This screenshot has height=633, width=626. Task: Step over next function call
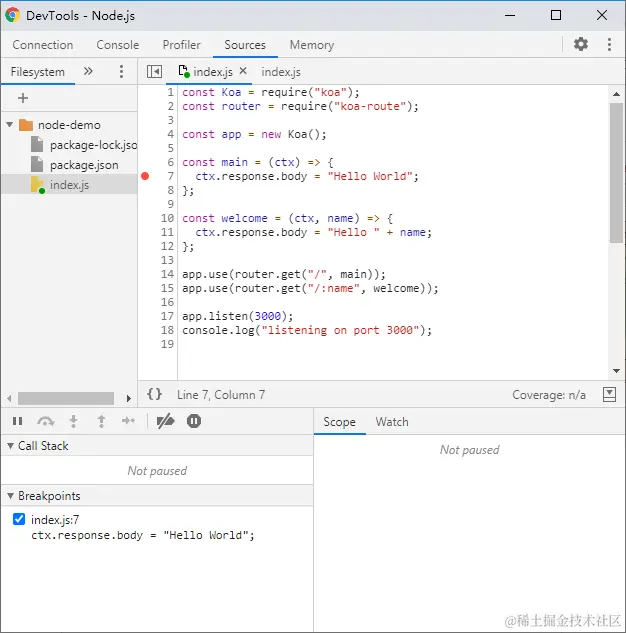tap(46, 421)
